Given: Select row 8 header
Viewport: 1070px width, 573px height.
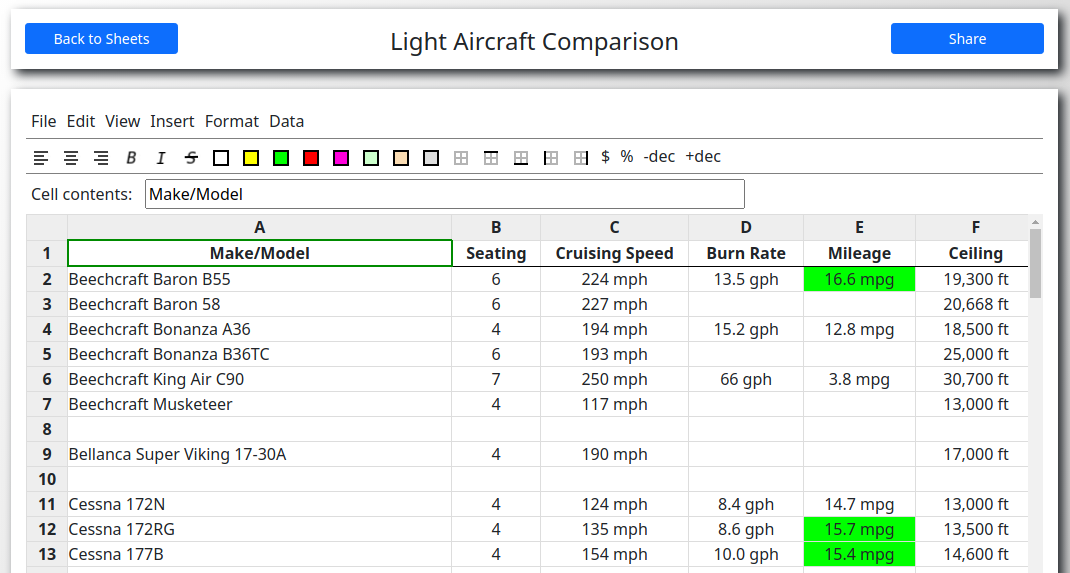Looking at the screenshot, I should coord(47,429).
